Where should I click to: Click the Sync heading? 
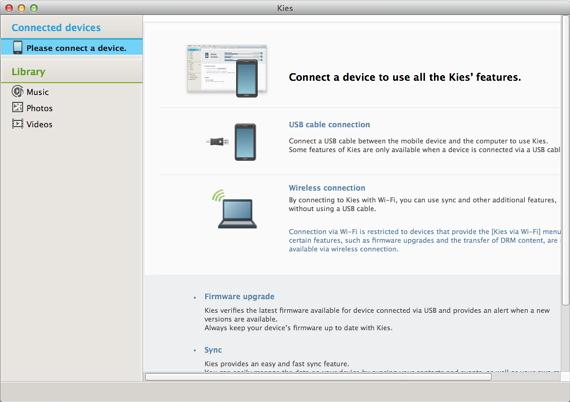point(213,350)
